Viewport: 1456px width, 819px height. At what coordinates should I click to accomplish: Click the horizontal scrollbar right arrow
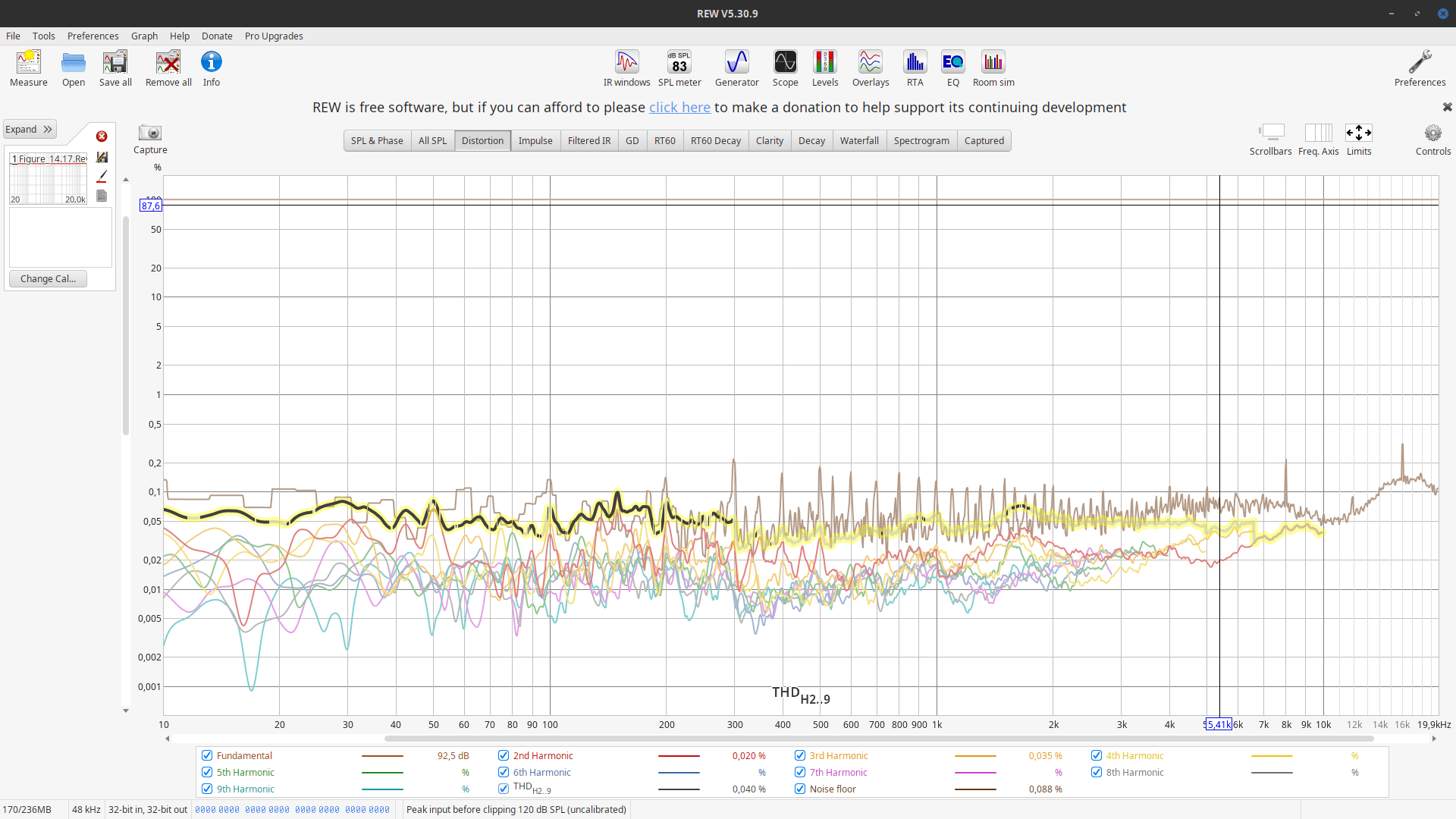pos(1434,739)
